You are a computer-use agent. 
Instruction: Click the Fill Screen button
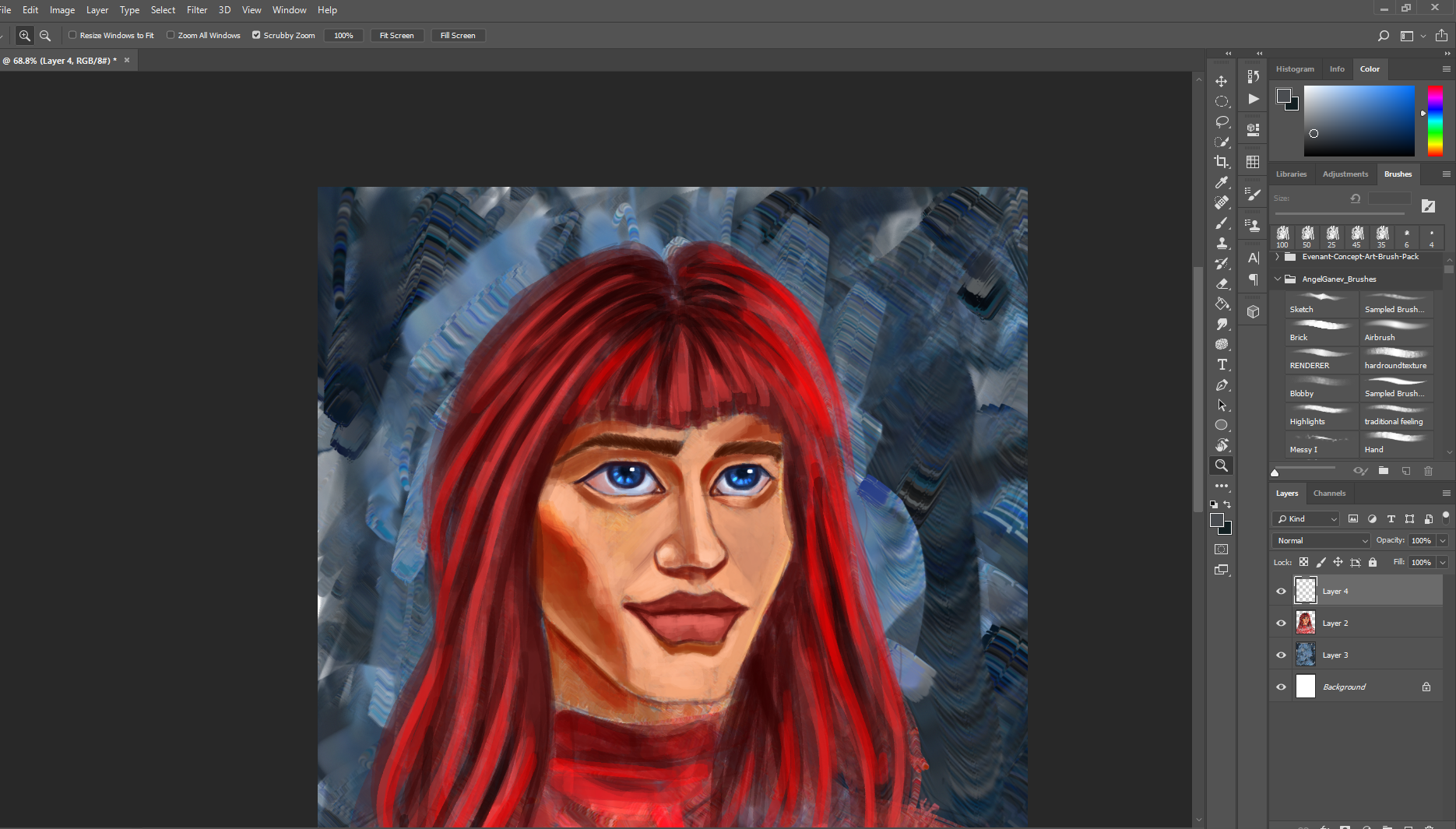(458, 36)
